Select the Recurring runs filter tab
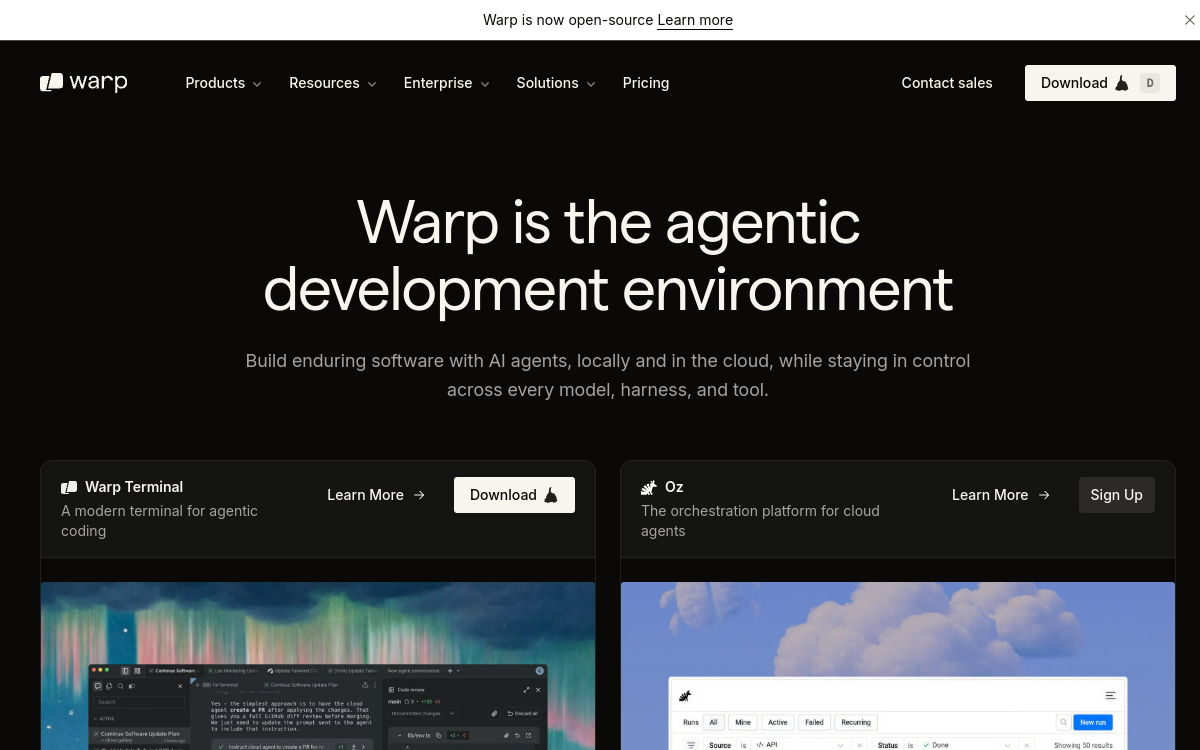Viewport: 1200px width, 750px height. (x=856, y=722)
